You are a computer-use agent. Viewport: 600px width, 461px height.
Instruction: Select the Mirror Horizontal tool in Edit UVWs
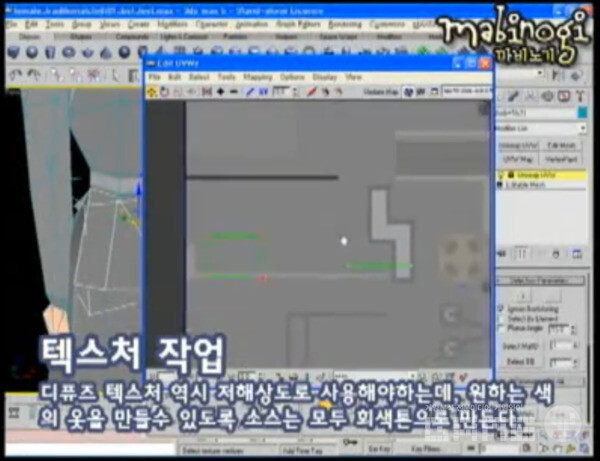pos(206,92)
